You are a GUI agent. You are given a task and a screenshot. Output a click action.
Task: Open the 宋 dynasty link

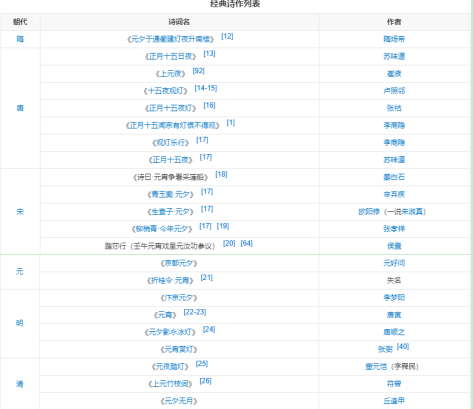[x=20, y=212]
